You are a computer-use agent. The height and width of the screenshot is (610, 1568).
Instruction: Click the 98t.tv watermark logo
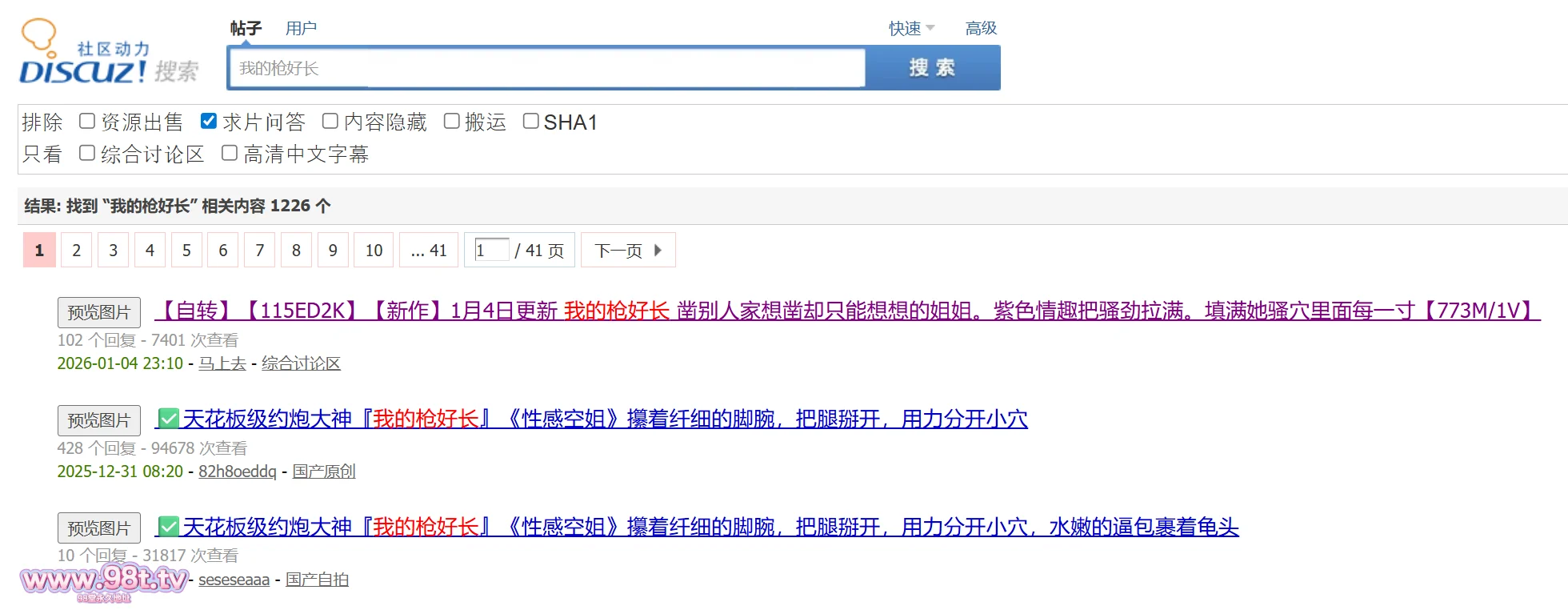coord(104,580)
